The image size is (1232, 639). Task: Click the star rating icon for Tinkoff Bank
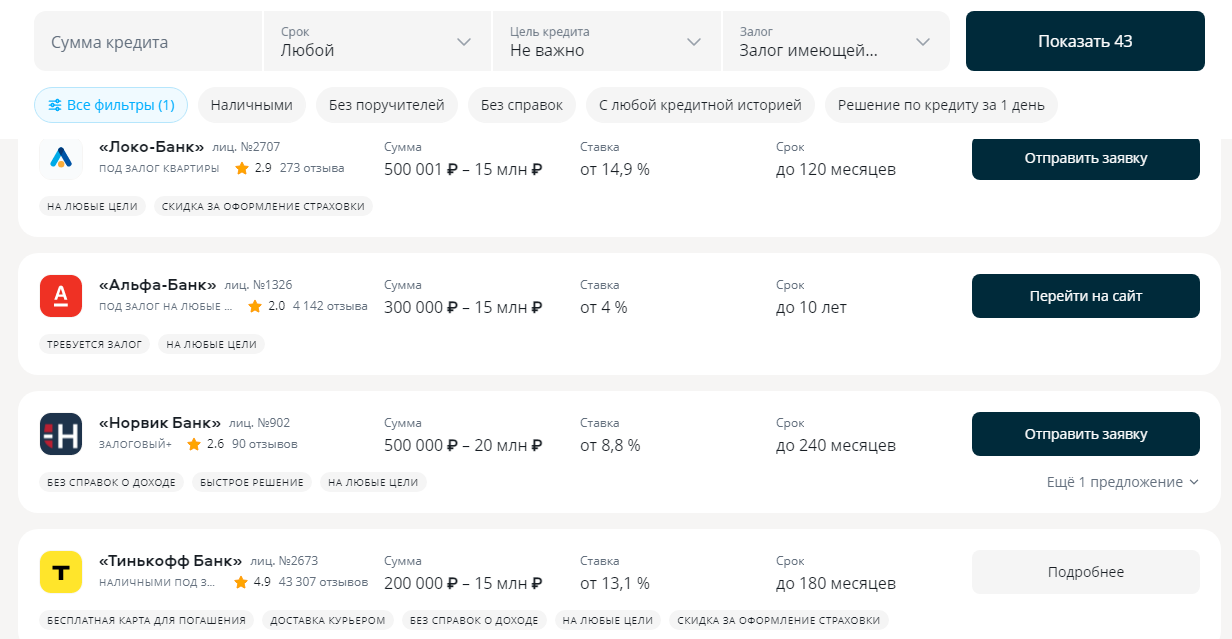point(240,581)
